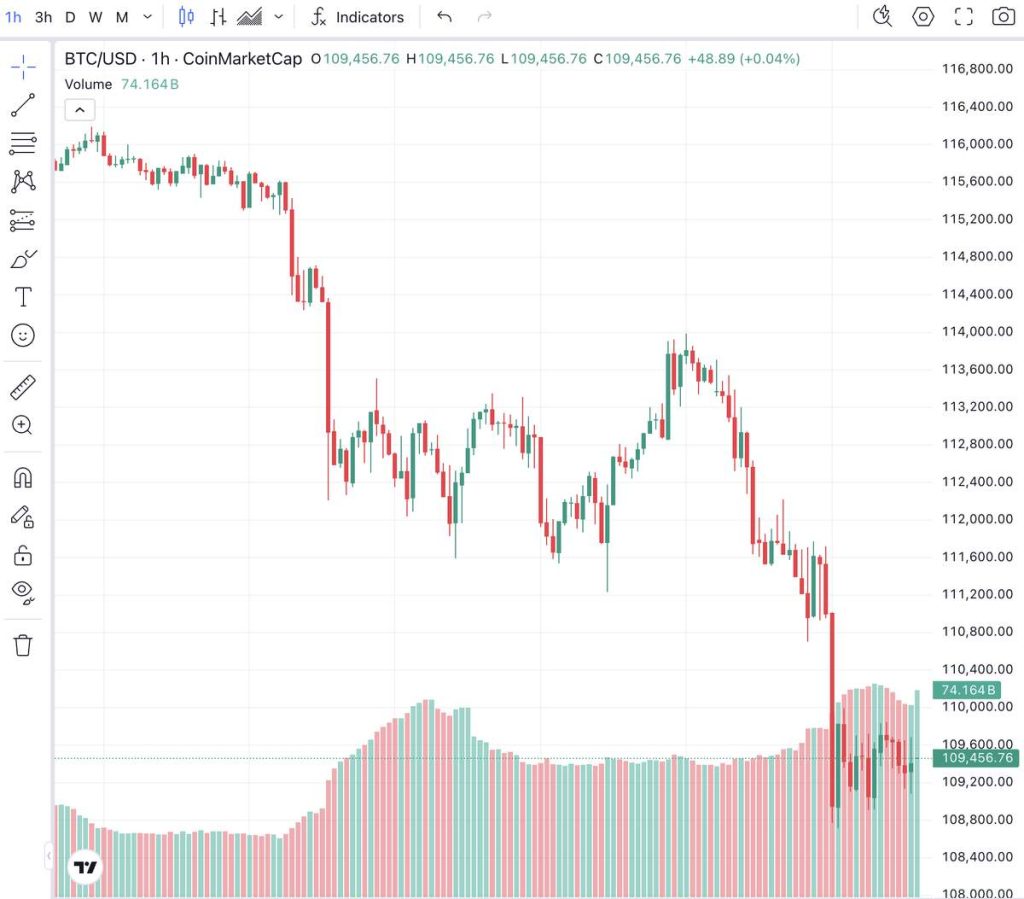Hide drawings using the eye toggle
The image size is (1024, 899).
coord(22,592)
